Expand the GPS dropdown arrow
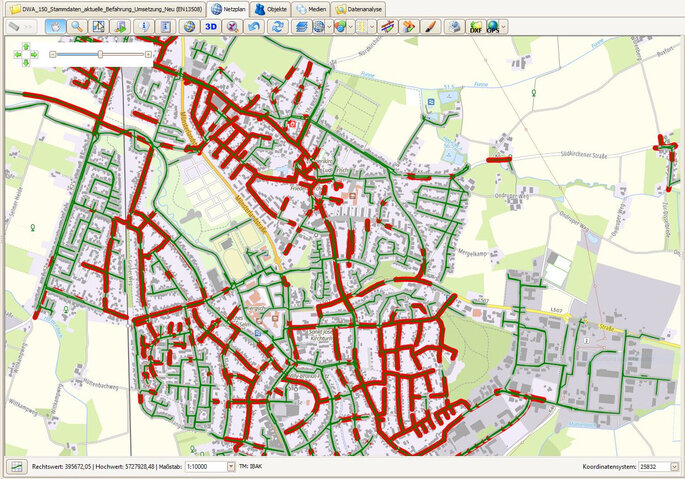This screenshot has height=479, width=685. tap(503, 27)
